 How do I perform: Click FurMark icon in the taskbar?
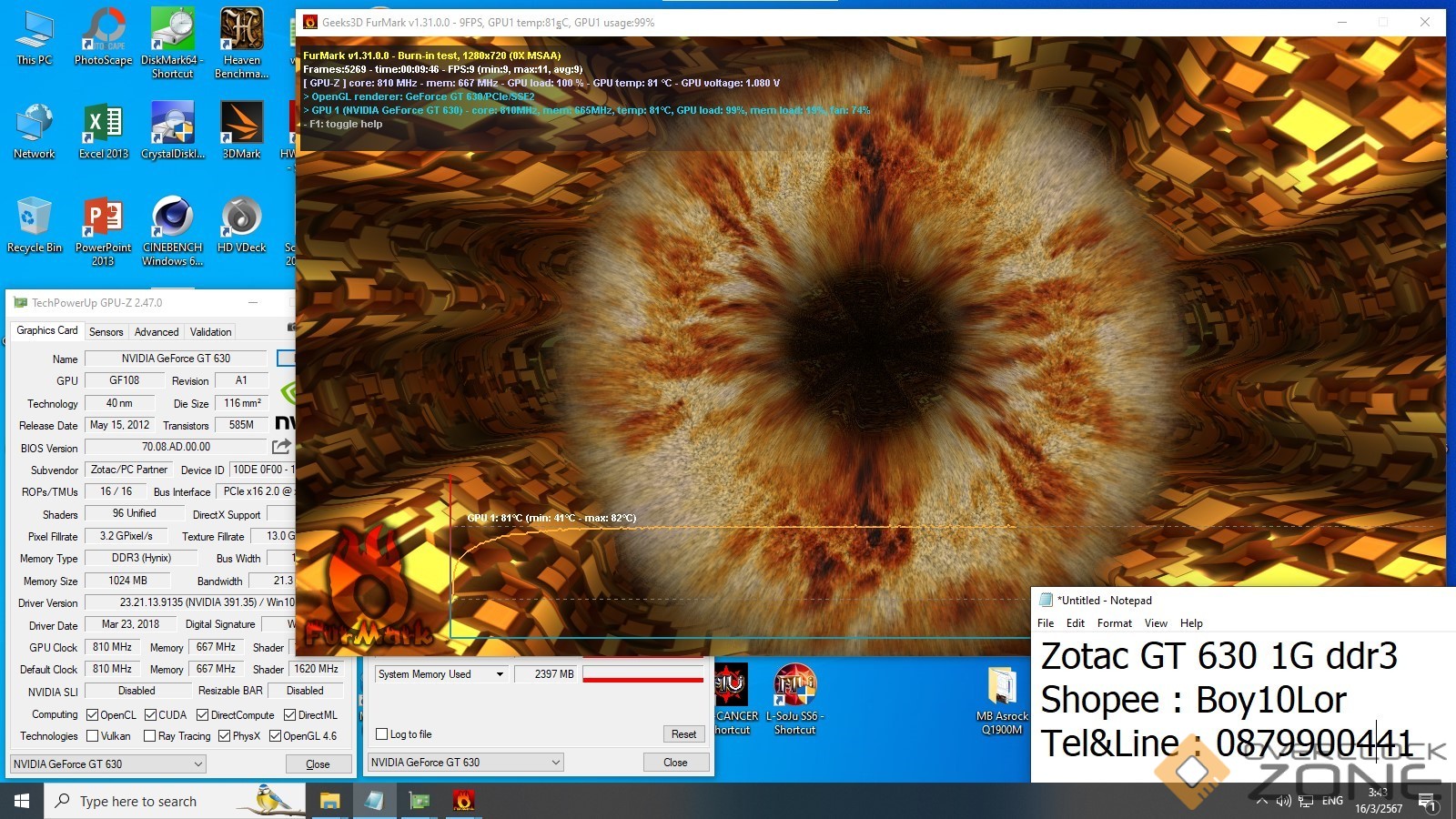point(463,801)
